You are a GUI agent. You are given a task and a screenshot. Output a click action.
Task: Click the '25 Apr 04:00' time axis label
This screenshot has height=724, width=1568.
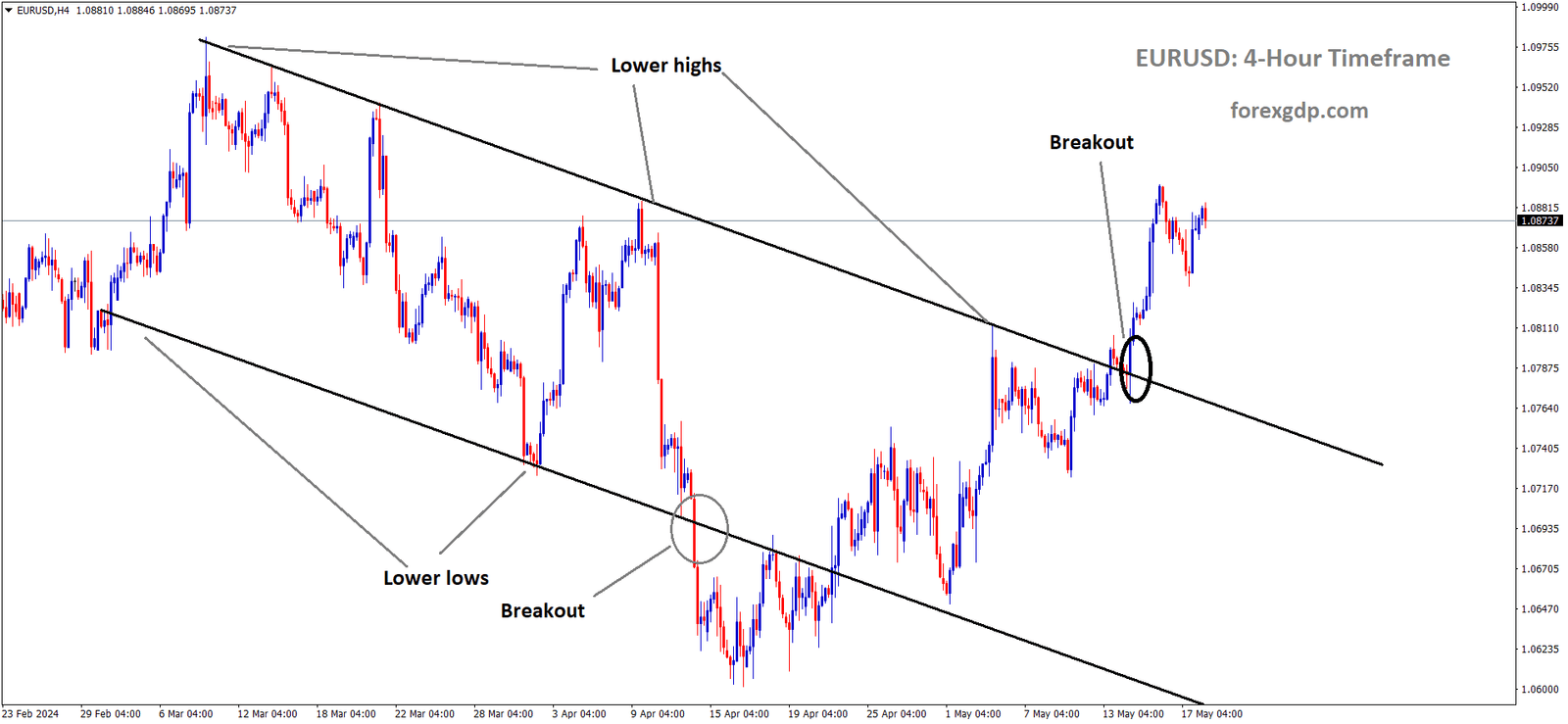[897, 714]
